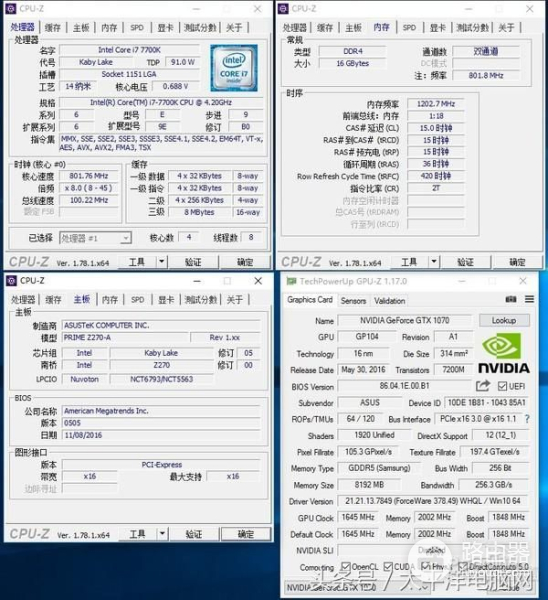Screen dimensions: 548x600
Task: Select Graphics Card tab in GPU-Z
Action: point(310,300)
